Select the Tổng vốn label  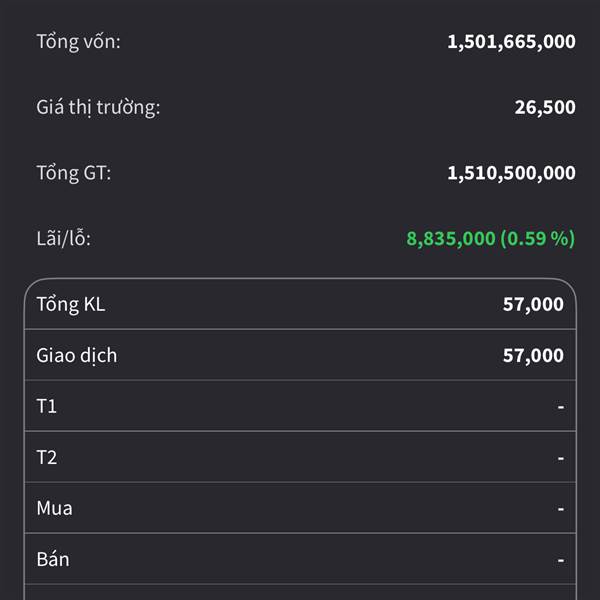pos(78,41)
